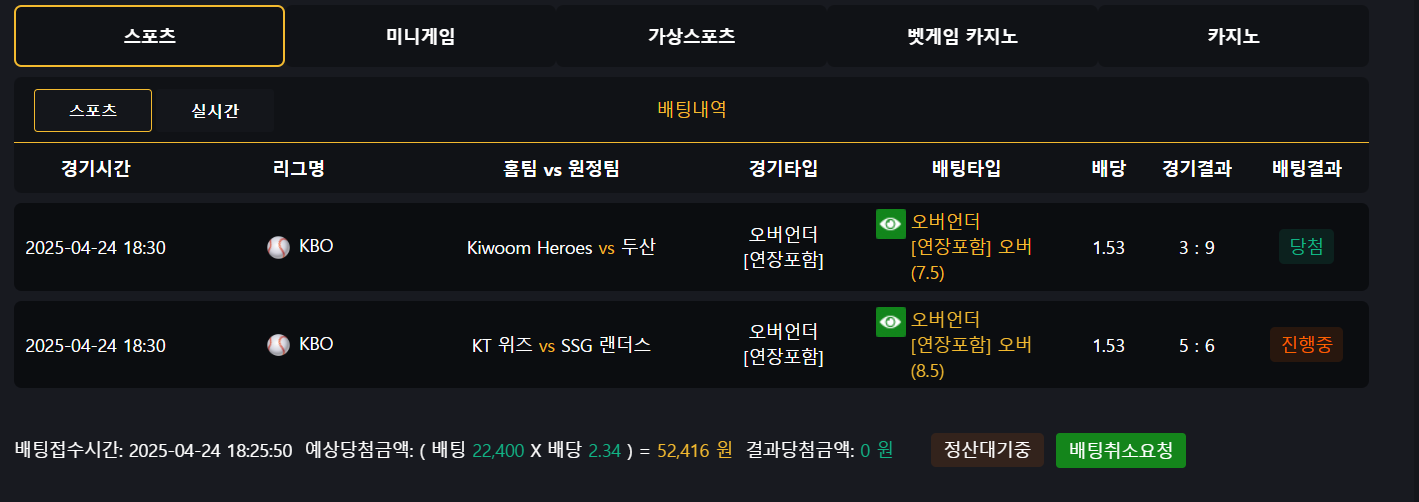Open the 가상스포츠 tab
The height and width of the screenshot is (502, 1419).
pos(691,36)
